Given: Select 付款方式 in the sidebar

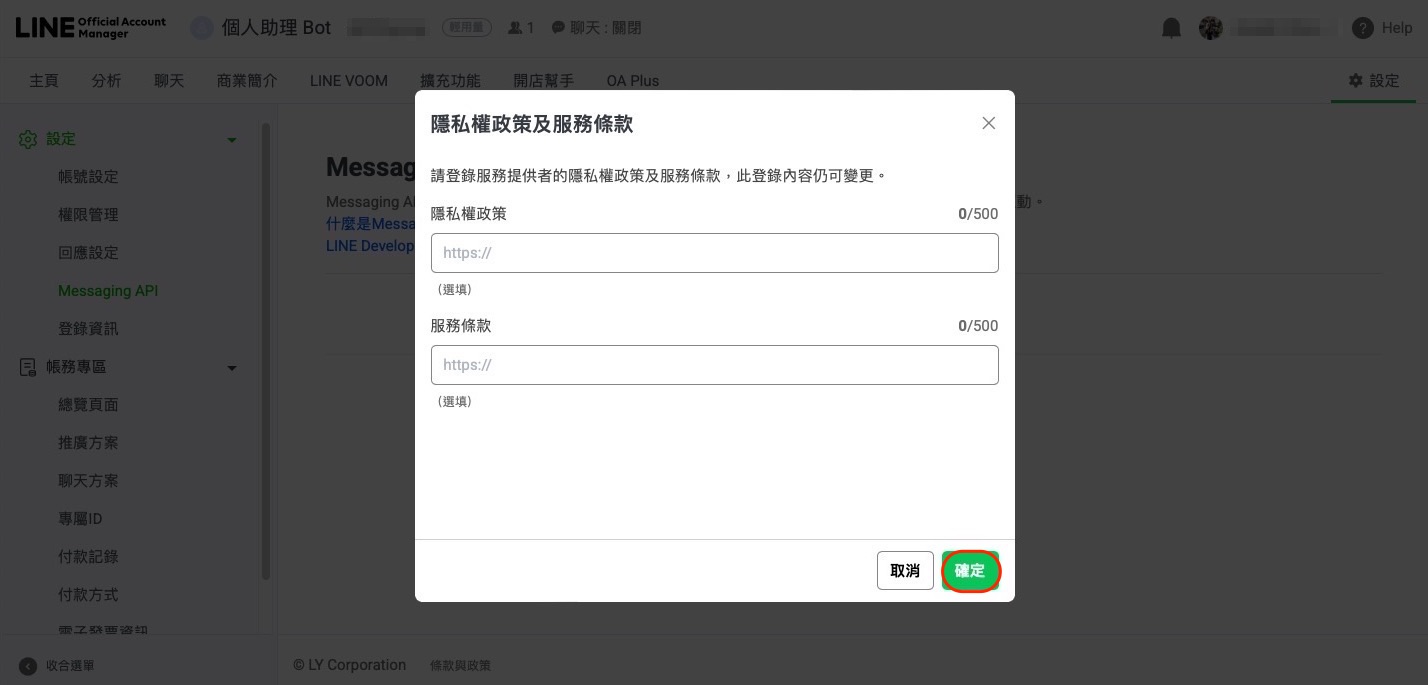Looking at the screenshot, I should click(x=88, y=595).
